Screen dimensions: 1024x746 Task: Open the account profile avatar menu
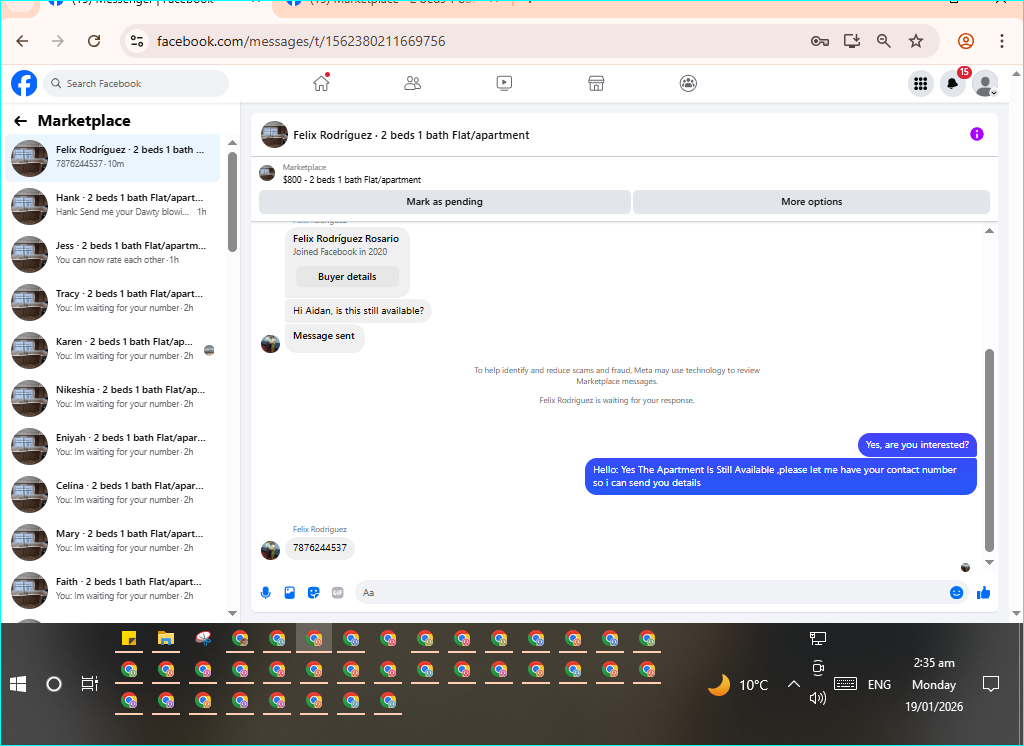(985, 84)
